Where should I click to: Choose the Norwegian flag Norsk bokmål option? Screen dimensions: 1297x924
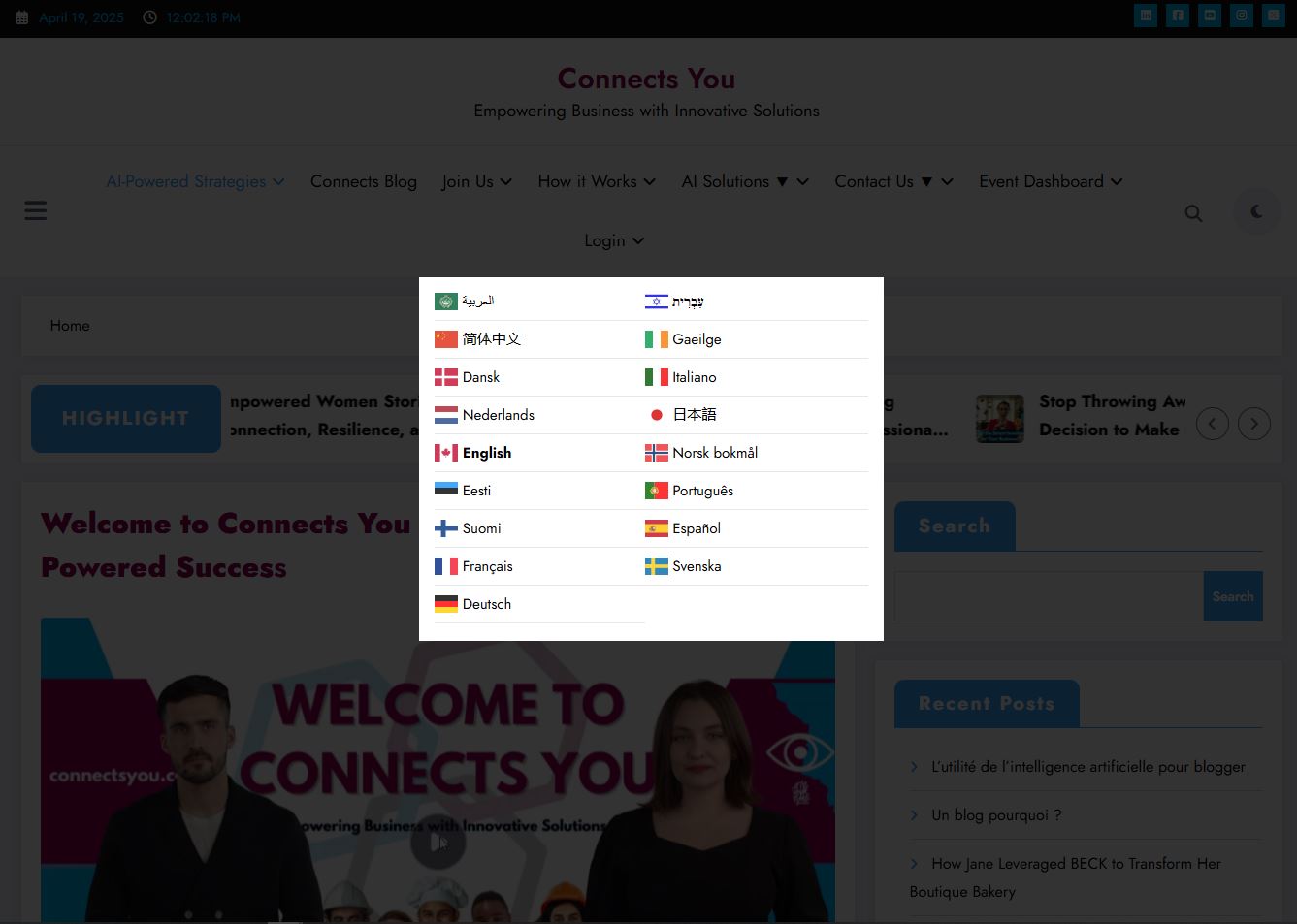coord(701,453)
